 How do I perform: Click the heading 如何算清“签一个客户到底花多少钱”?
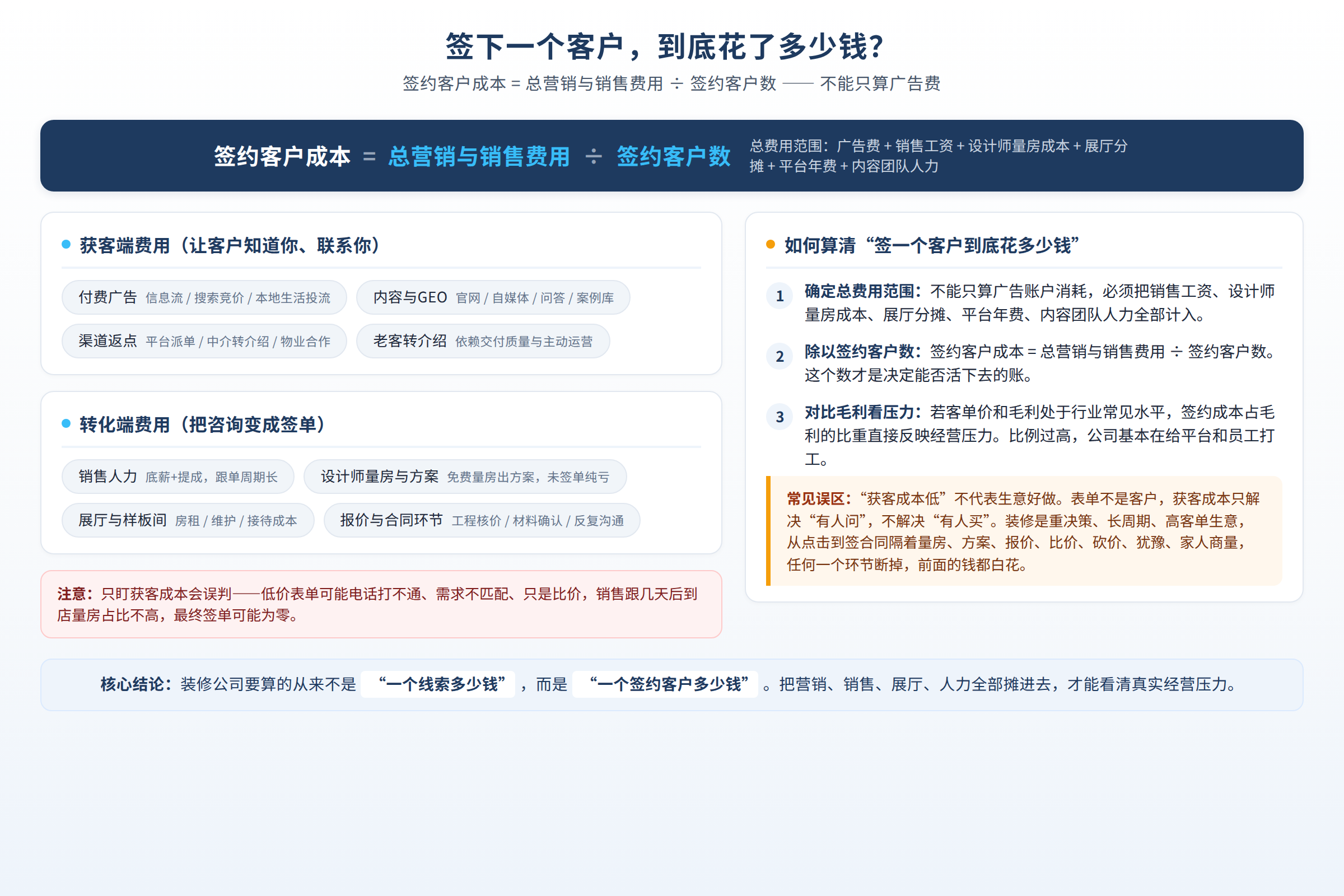pos(932,245)
